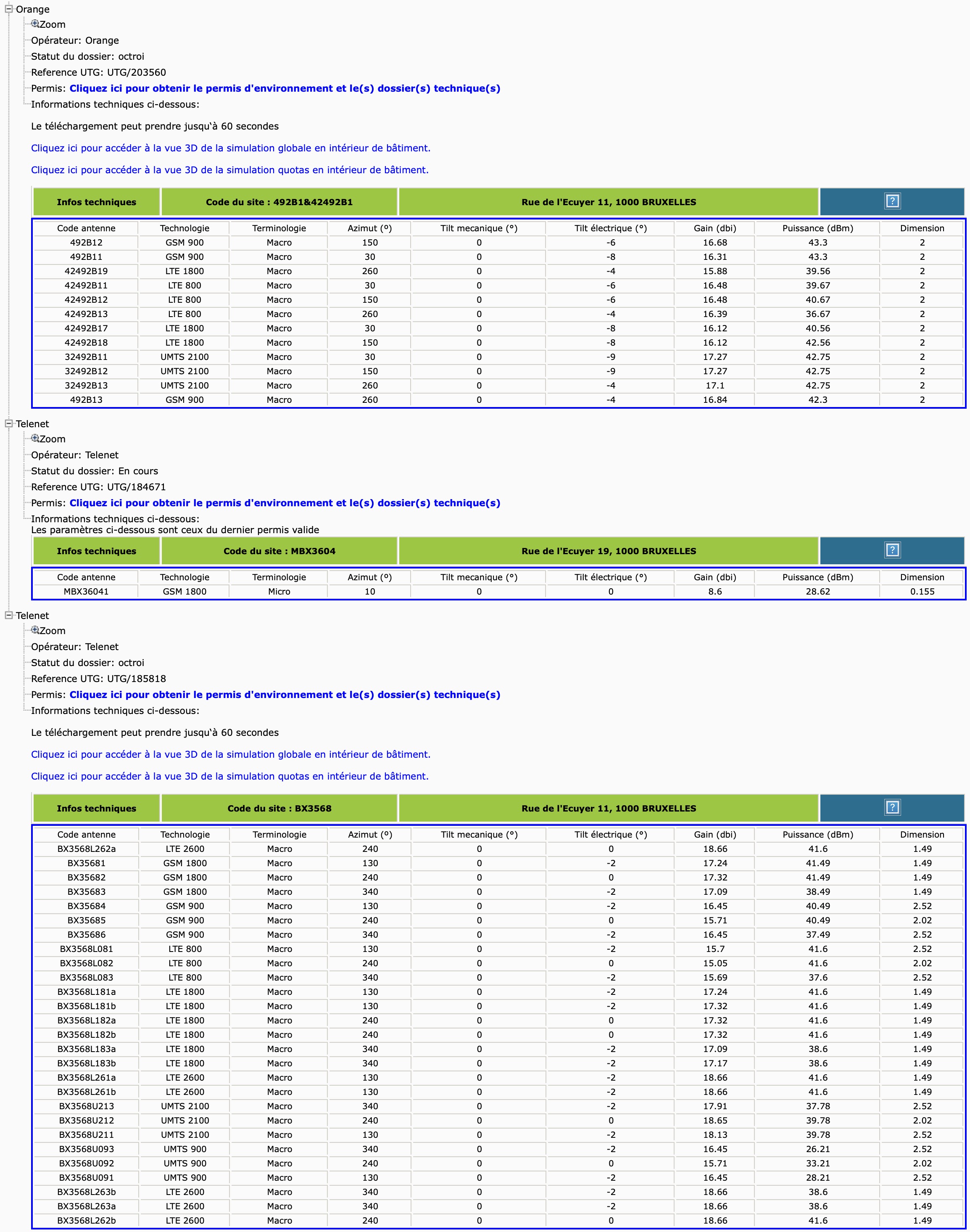
Task: Select 'Reference UTG: UTG/185818' row
Action: [x=98, y=679]
